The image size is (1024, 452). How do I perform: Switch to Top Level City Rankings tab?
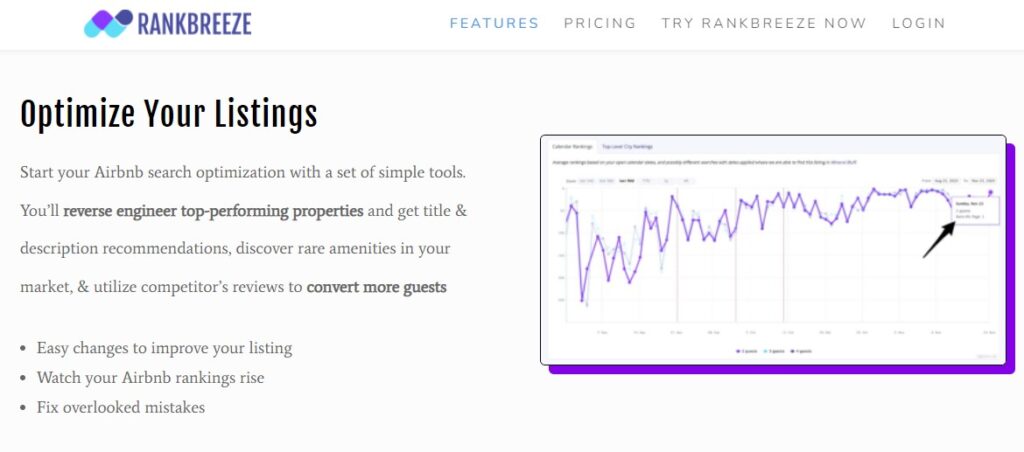628,146
